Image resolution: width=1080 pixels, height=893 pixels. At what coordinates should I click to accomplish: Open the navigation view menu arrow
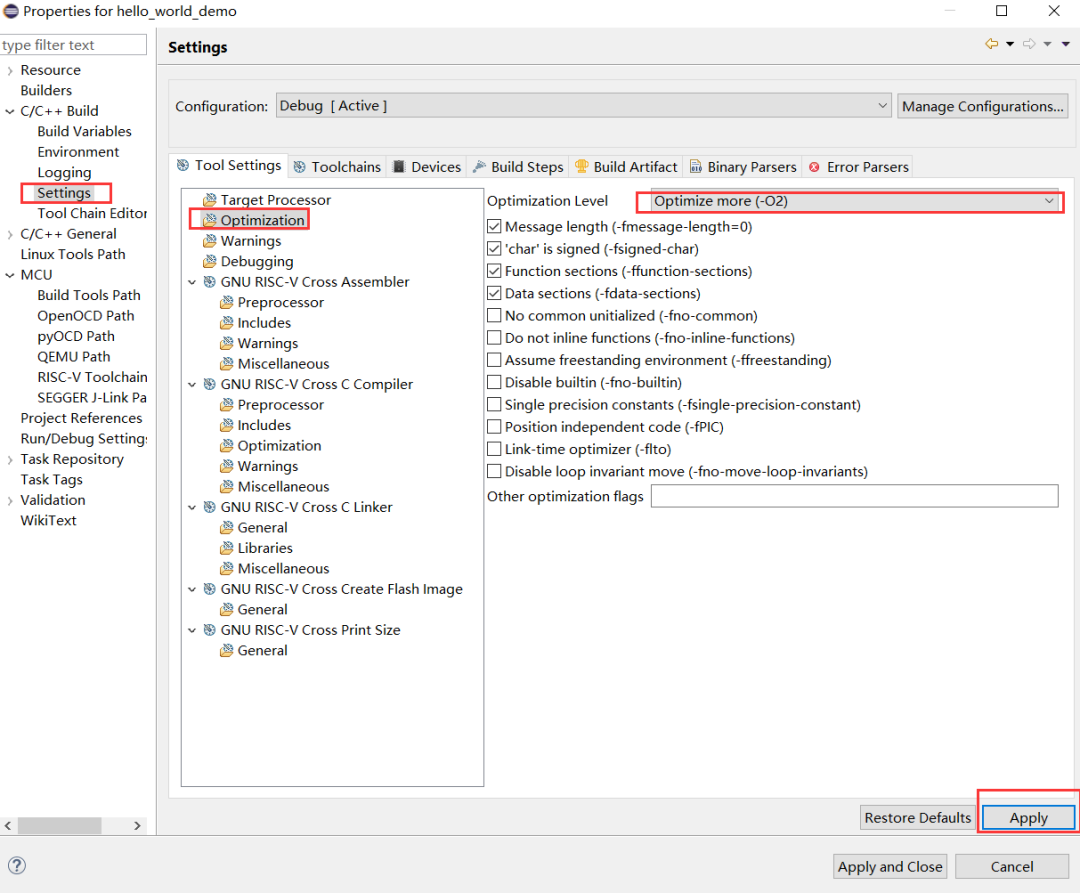[1066, 44]
